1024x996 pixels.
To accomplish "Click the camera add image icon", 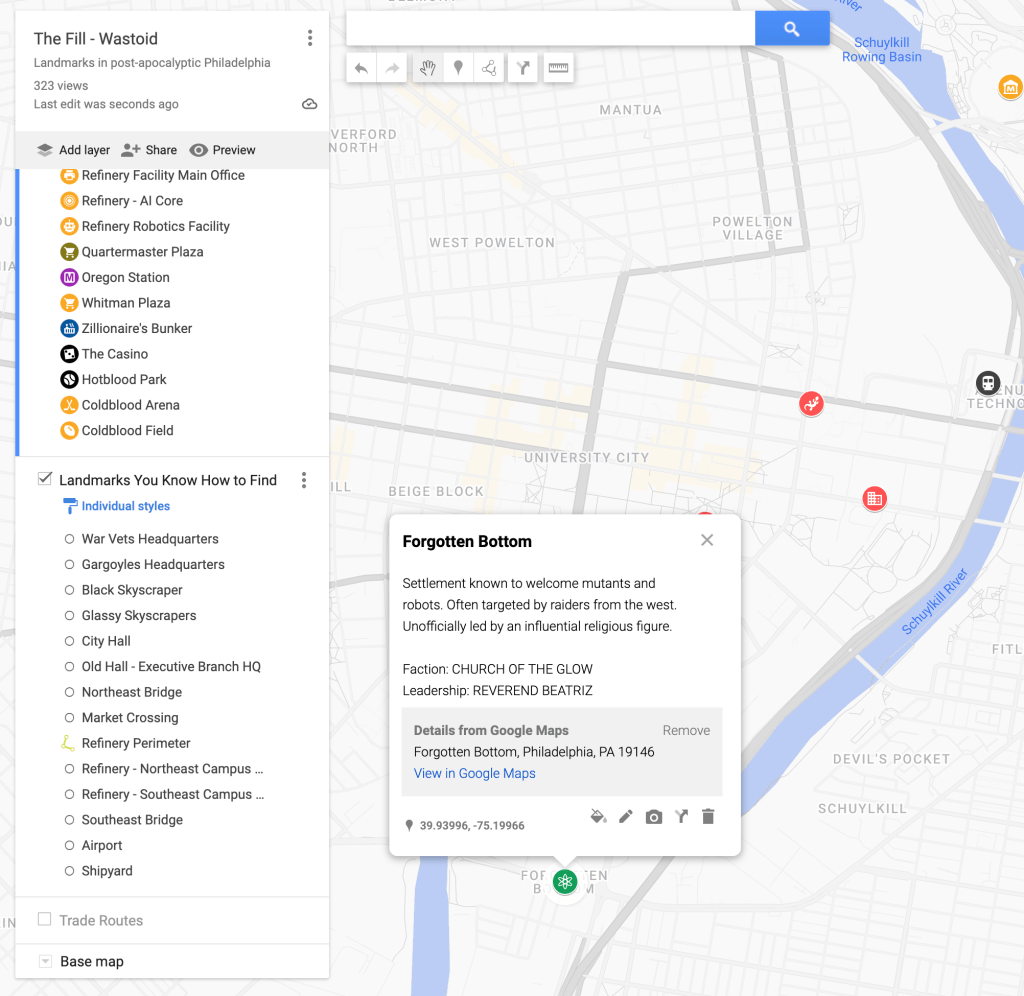I will tap(654, 816).
